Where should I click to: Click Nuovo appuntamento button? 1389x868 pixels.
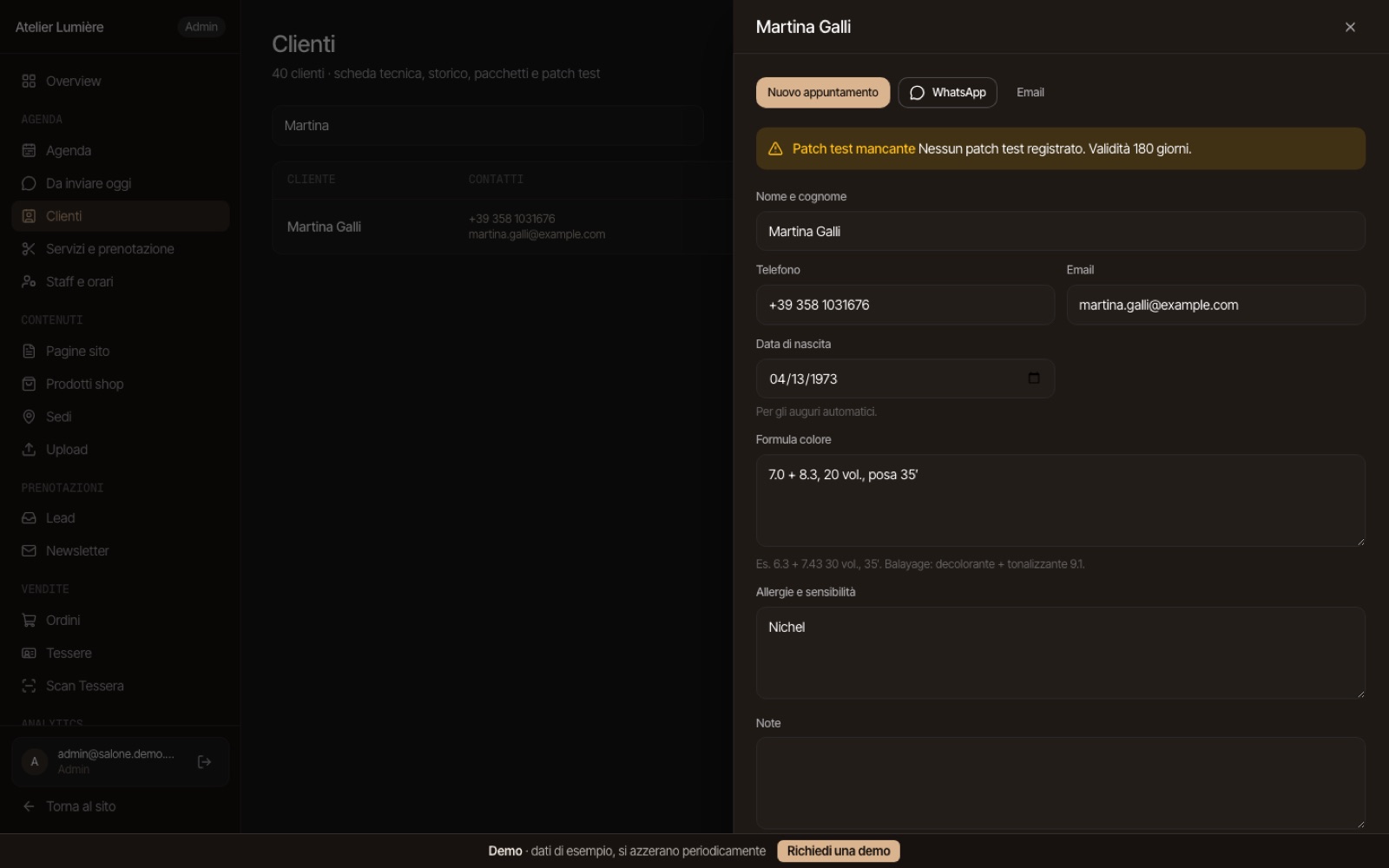822,93
